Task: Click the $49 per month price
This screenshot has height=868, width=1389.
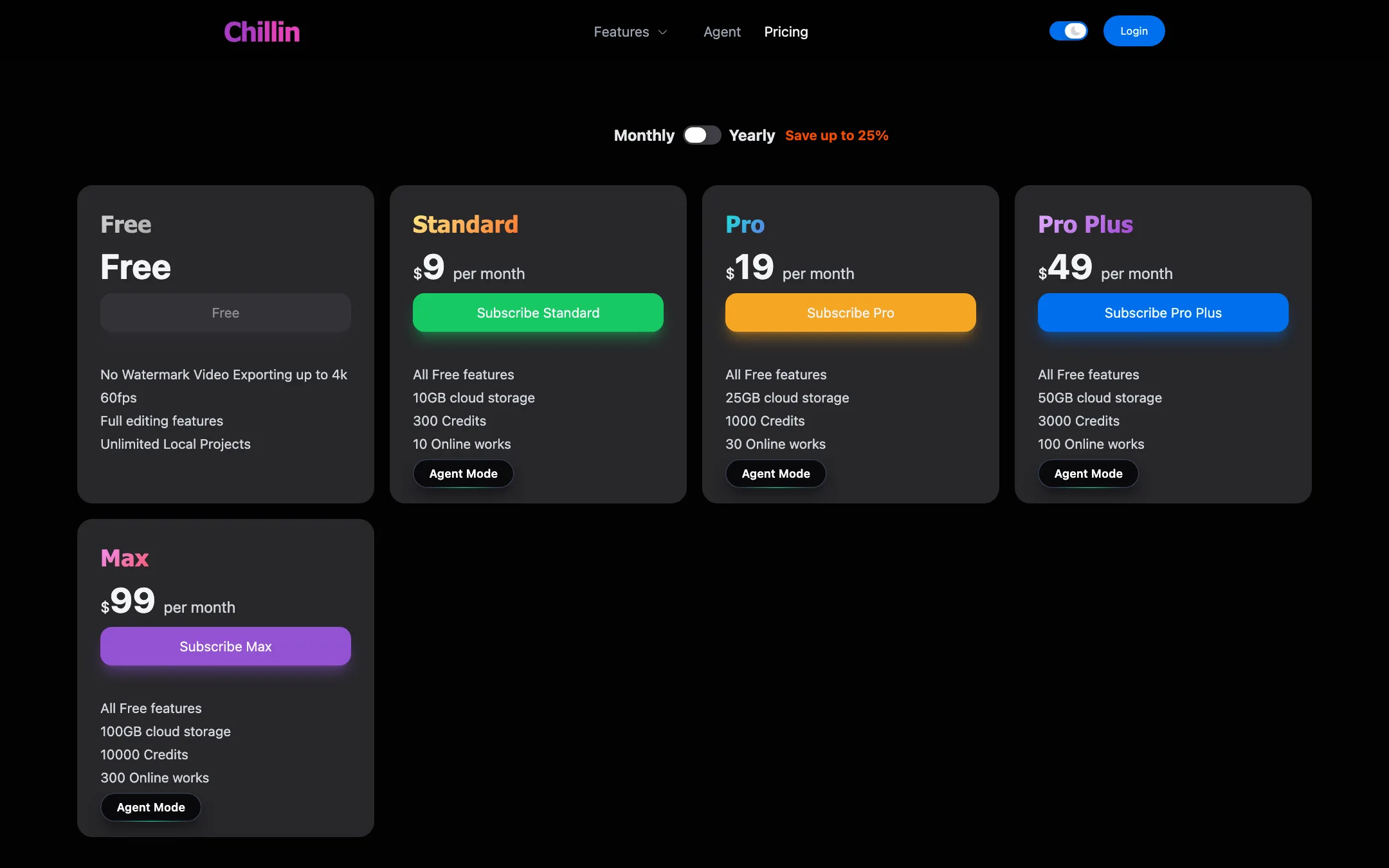Action: click(x=1105, y=267)
